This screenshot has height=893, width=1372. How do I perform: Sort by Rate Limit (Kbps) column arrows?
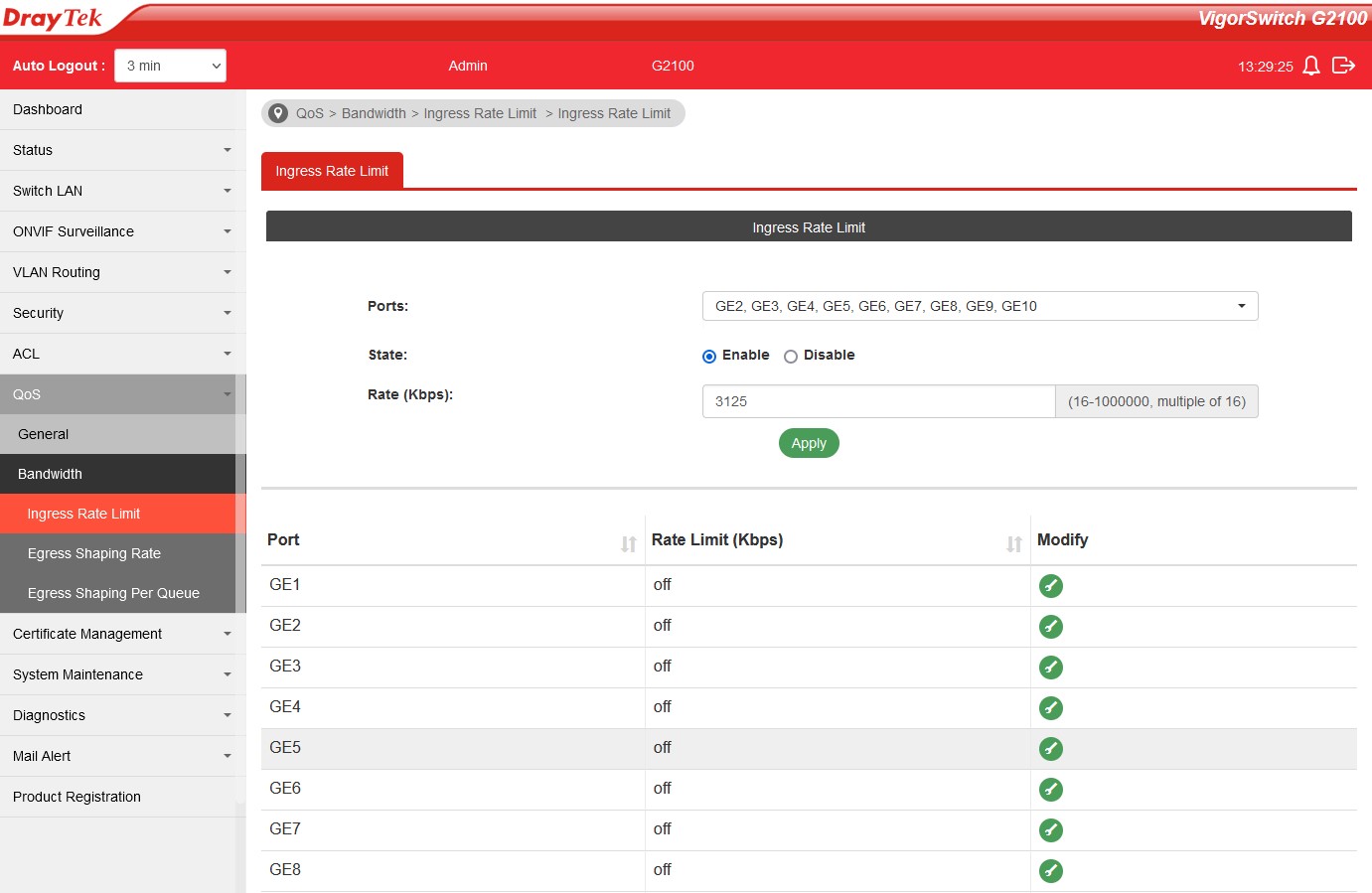coord(1013,543)
